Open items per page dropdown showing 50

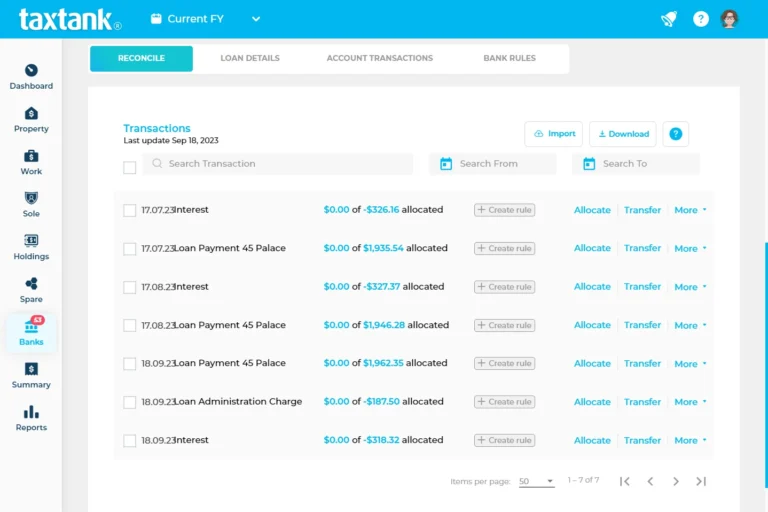[536, 481]
